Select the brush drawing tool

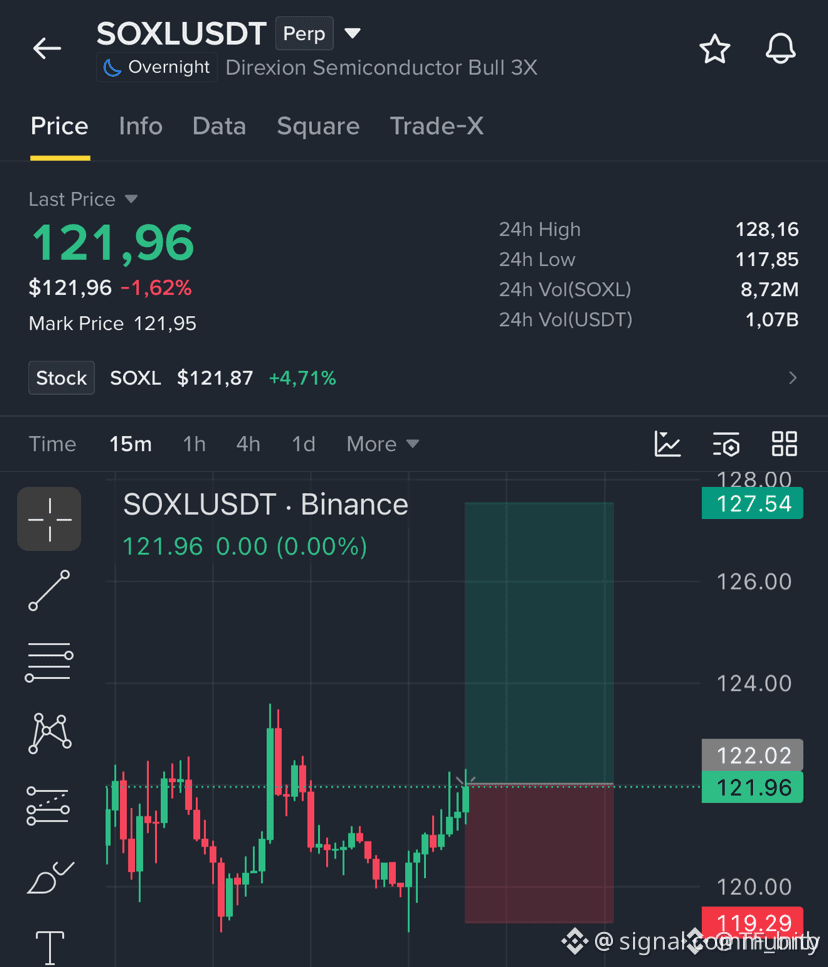point(51,878)
